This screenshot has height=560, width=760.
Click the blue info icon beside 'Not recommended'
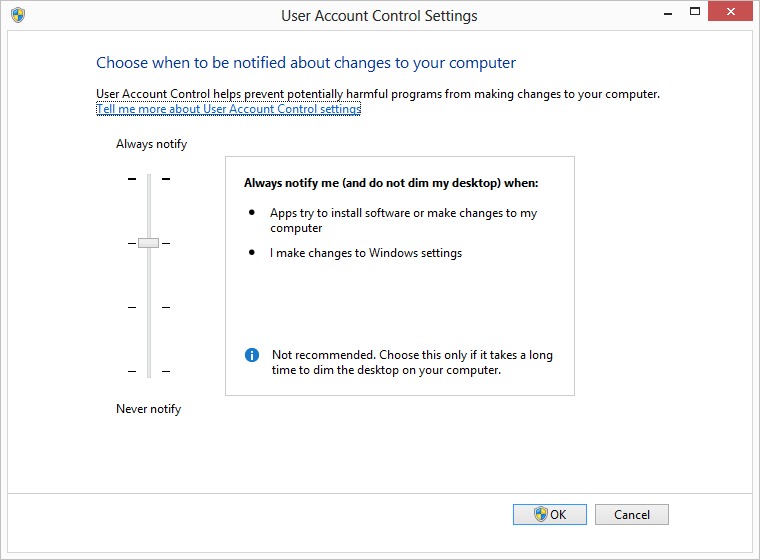(252, 355)
